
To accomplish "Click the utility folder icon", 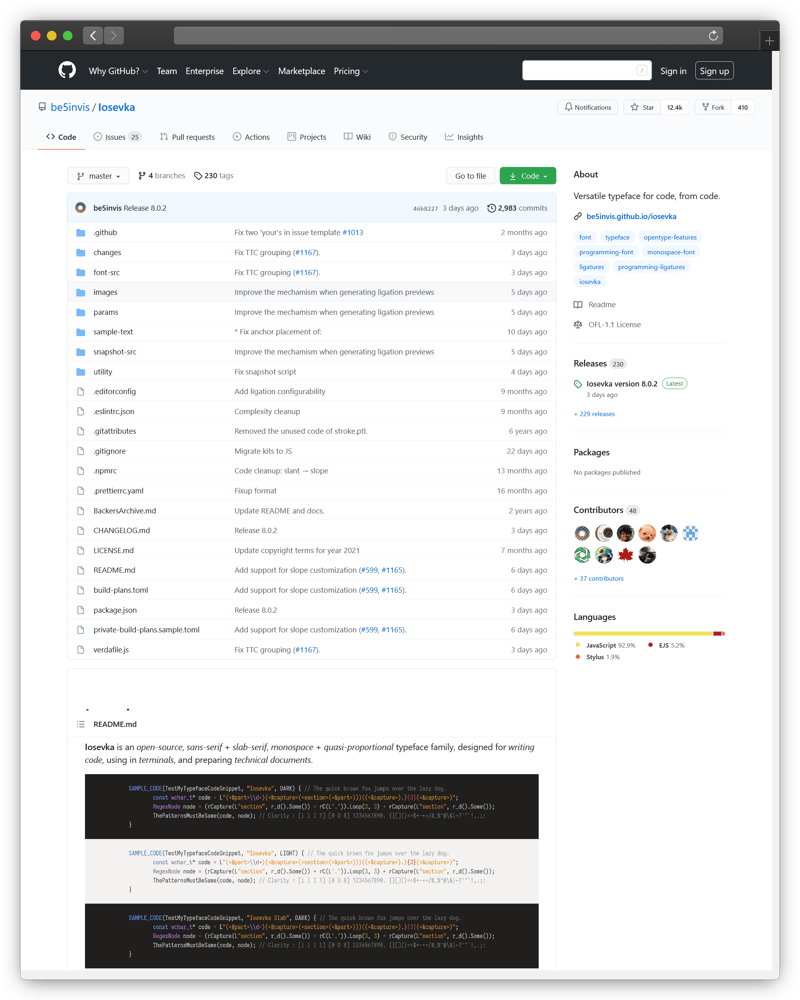I will [80, 372].
